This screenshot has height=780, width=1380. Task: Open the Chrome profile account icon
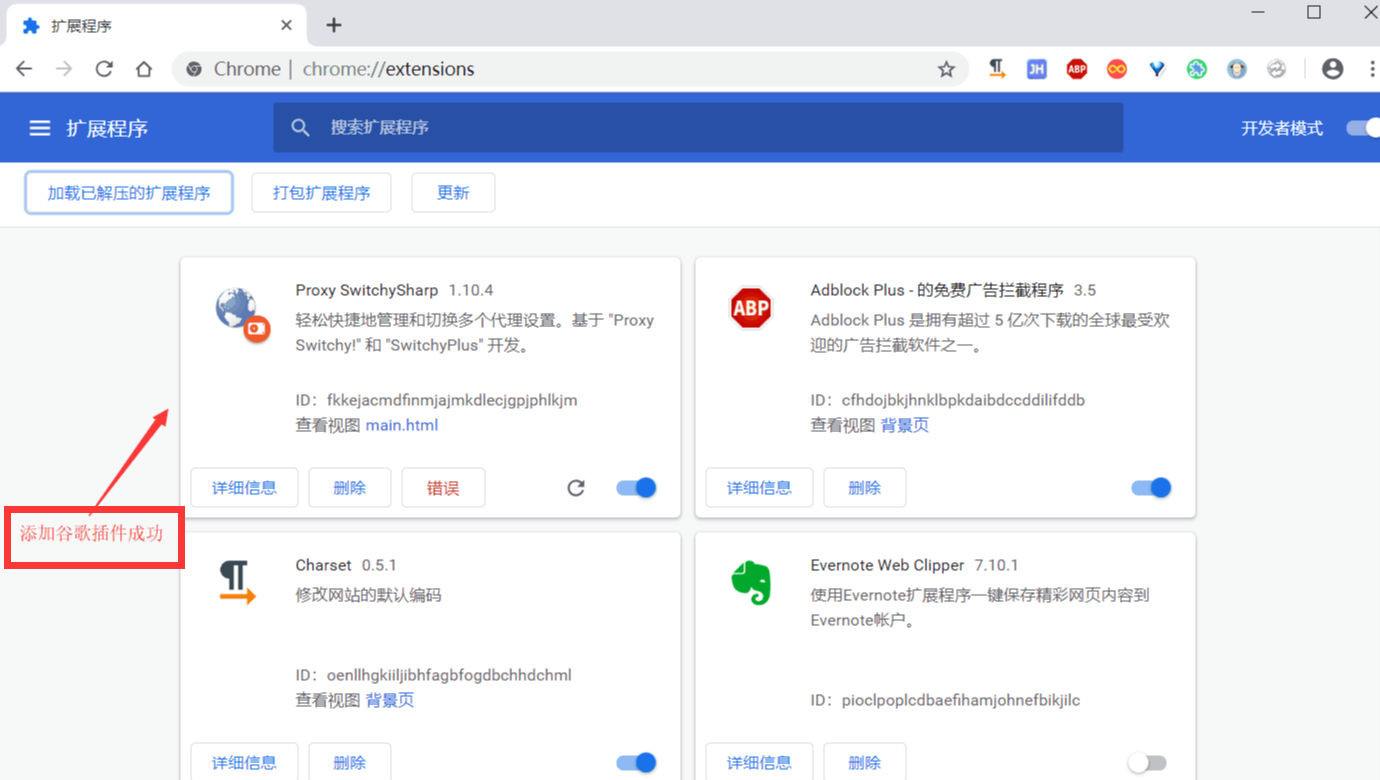[1332, 69]
